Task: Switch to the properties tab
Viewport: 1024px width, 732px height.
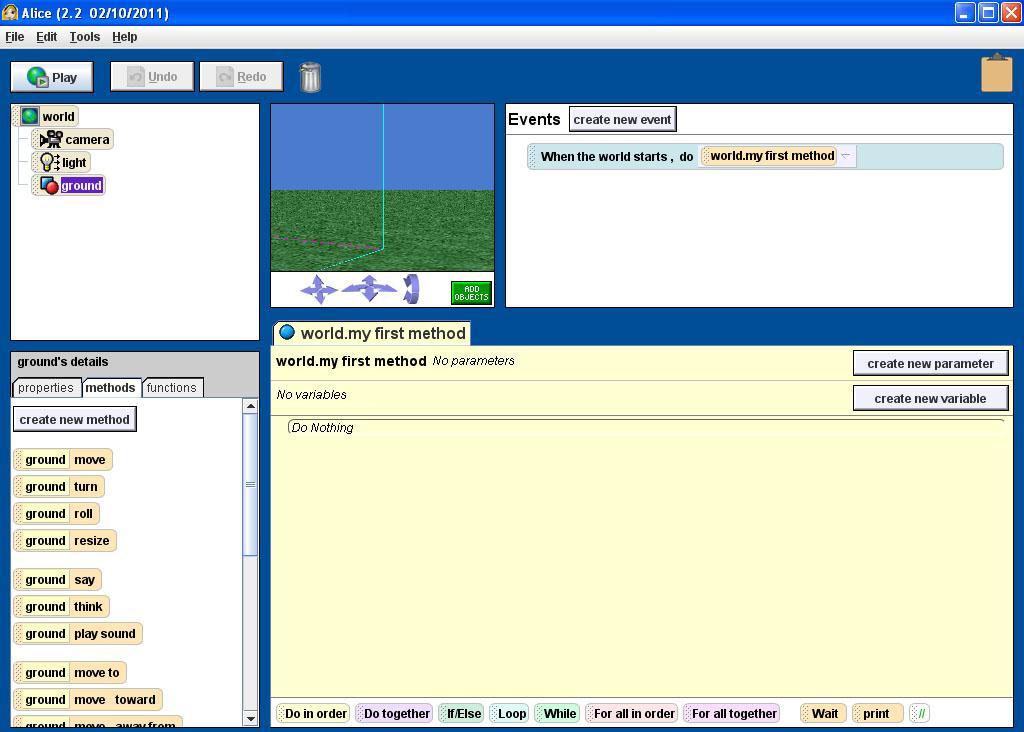Action: pos(46,388)
